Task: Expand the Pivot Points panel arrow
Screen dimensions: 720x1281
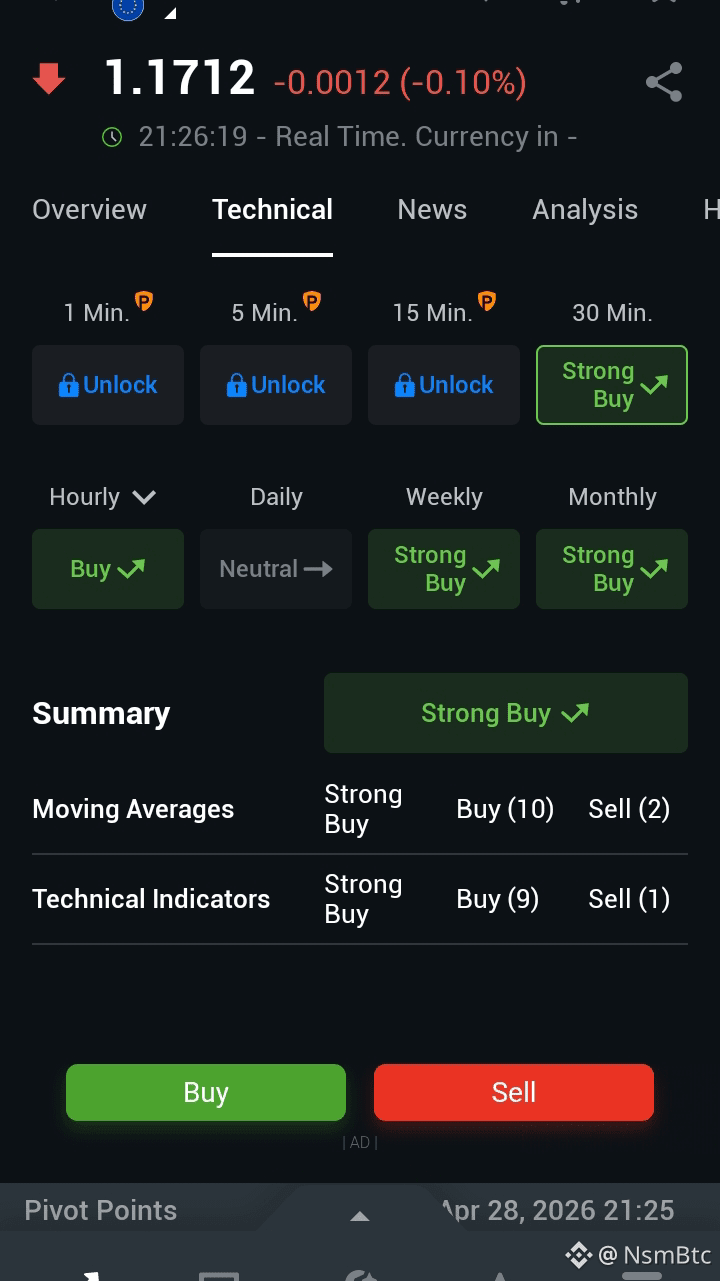Action: (360, 1216)
